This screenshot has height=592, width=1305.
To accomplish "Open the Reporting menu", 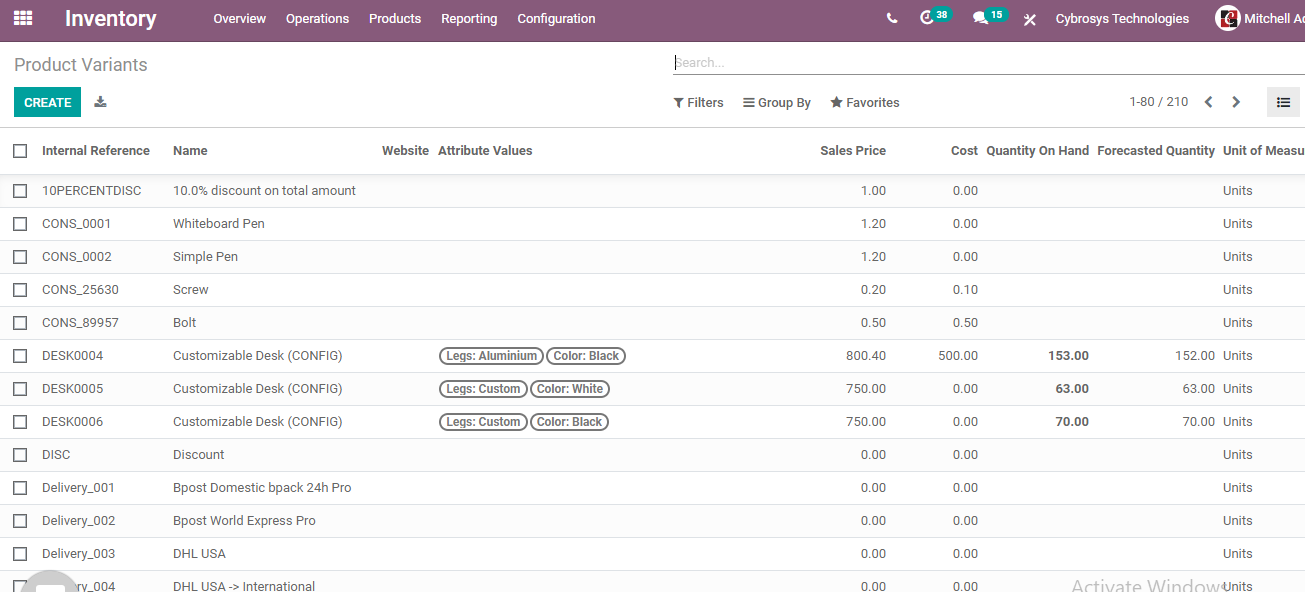I will 469,19.
